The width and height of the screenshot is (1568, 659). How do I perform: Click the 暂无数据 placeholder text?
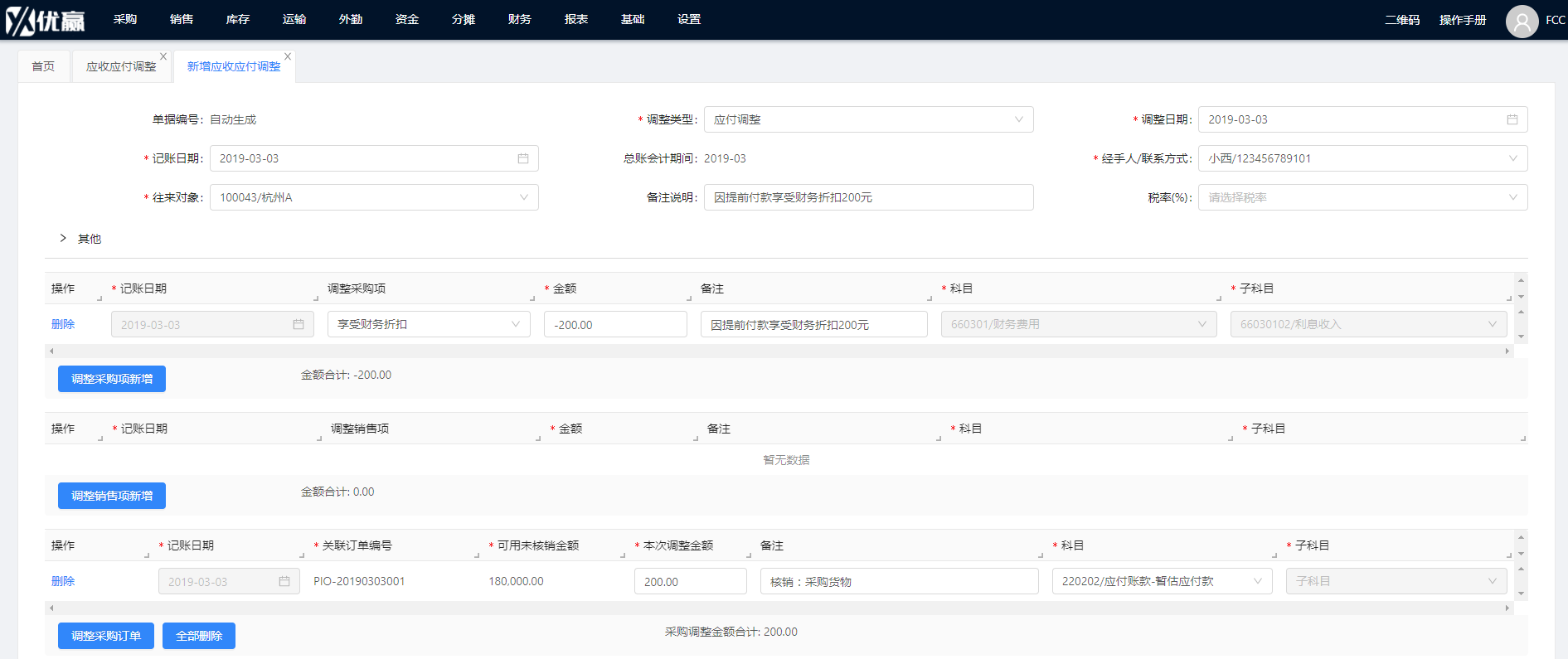(786, 460)
